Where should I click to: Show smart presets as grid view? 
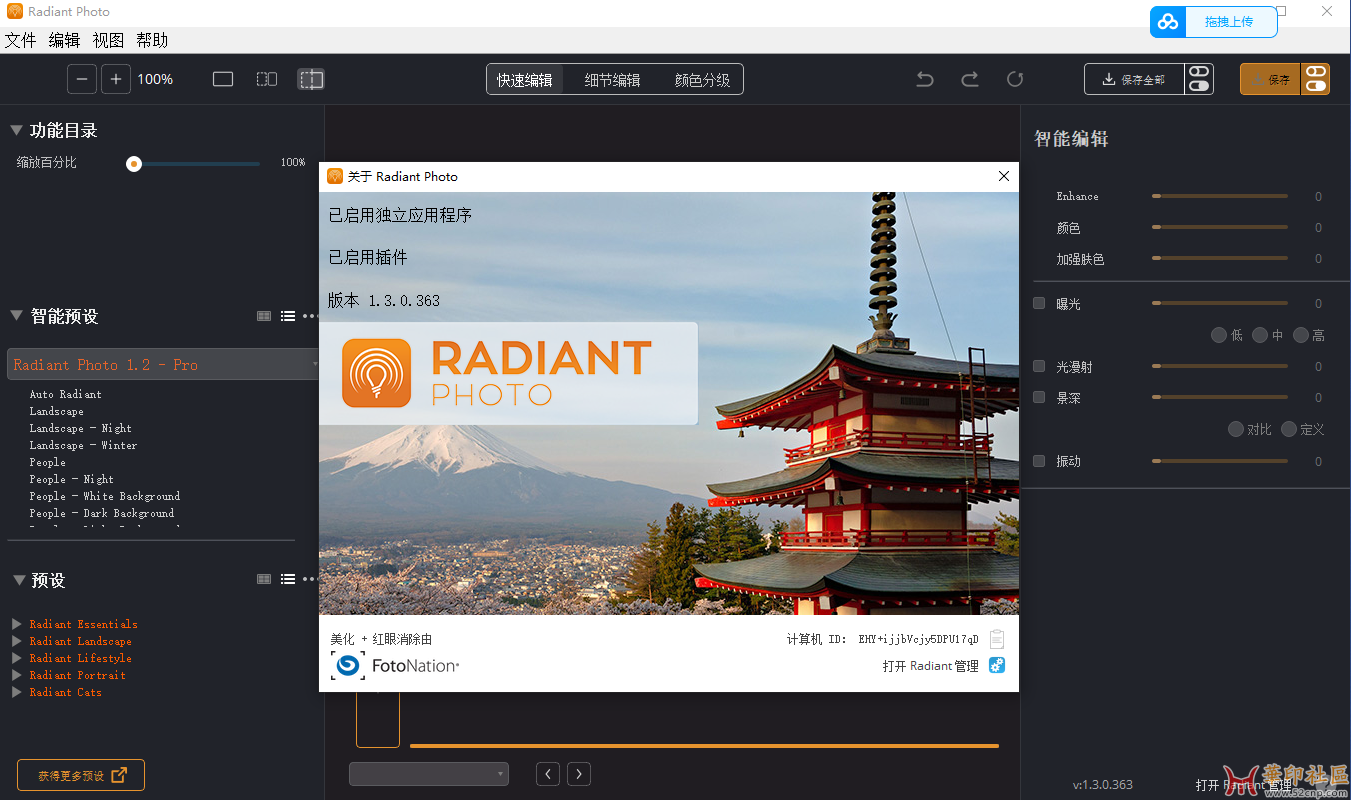pyautogui.click(x=264, y=316)
